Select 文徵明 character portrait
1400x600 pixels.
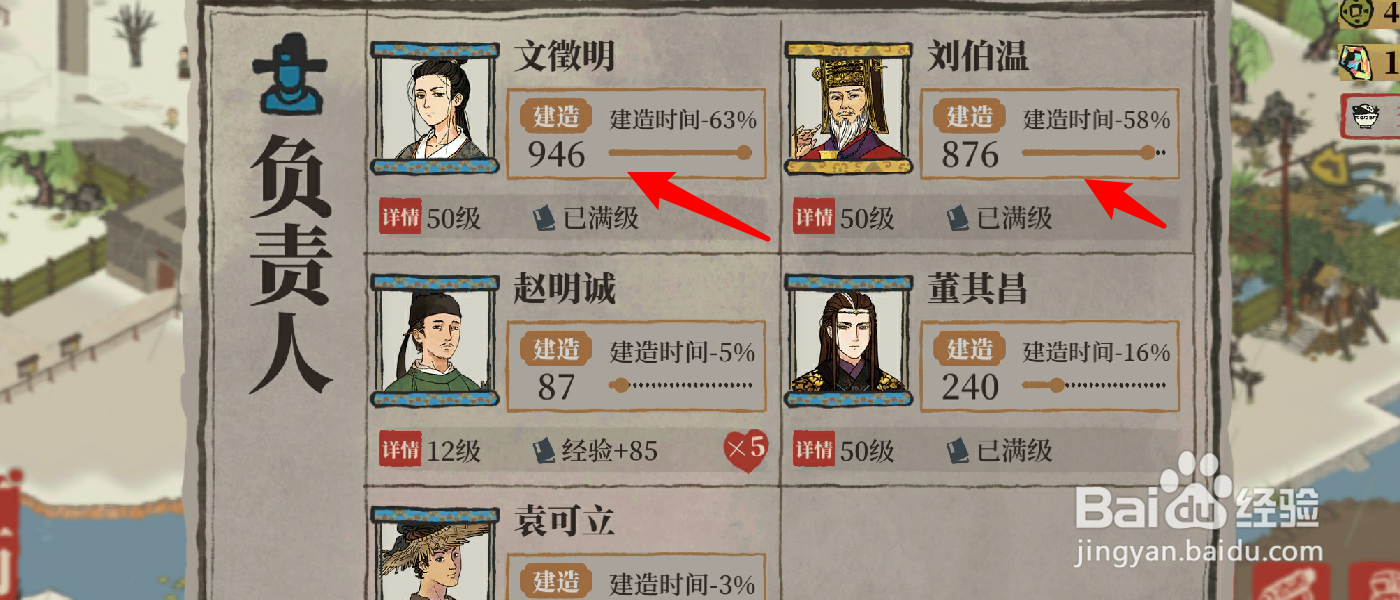pyautogui.click(x=435, y=108)
